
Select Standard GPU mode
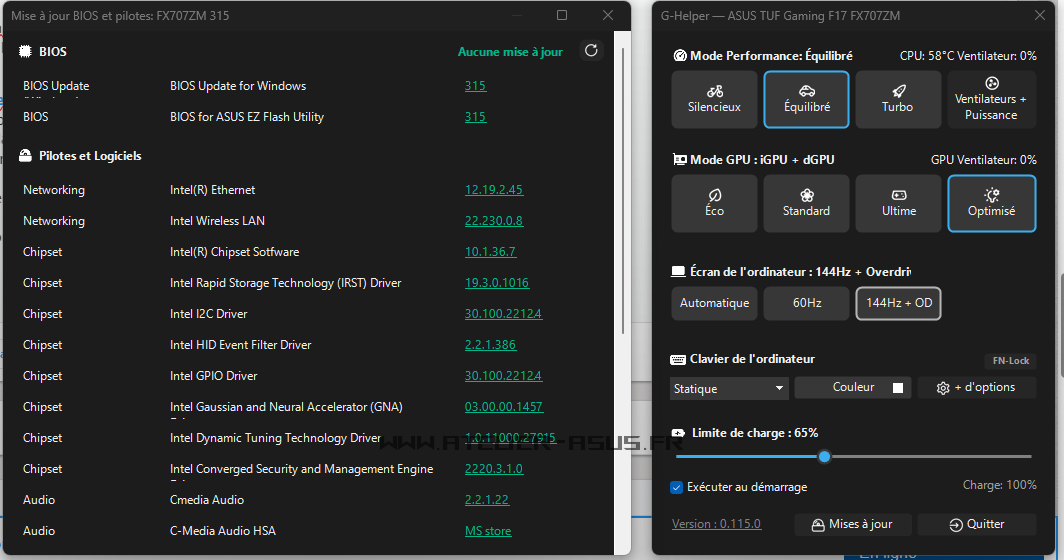pyautogui.click(x=806, y=203)
